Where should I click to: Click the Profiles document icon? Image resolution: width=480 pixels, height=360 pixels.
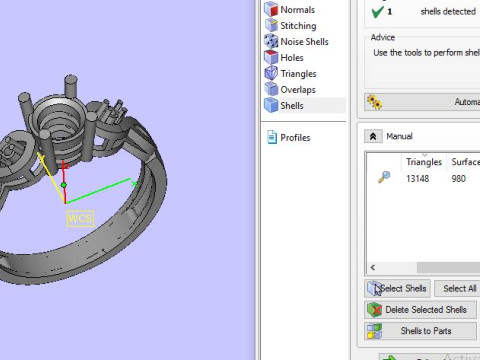(x=272, y=137)
